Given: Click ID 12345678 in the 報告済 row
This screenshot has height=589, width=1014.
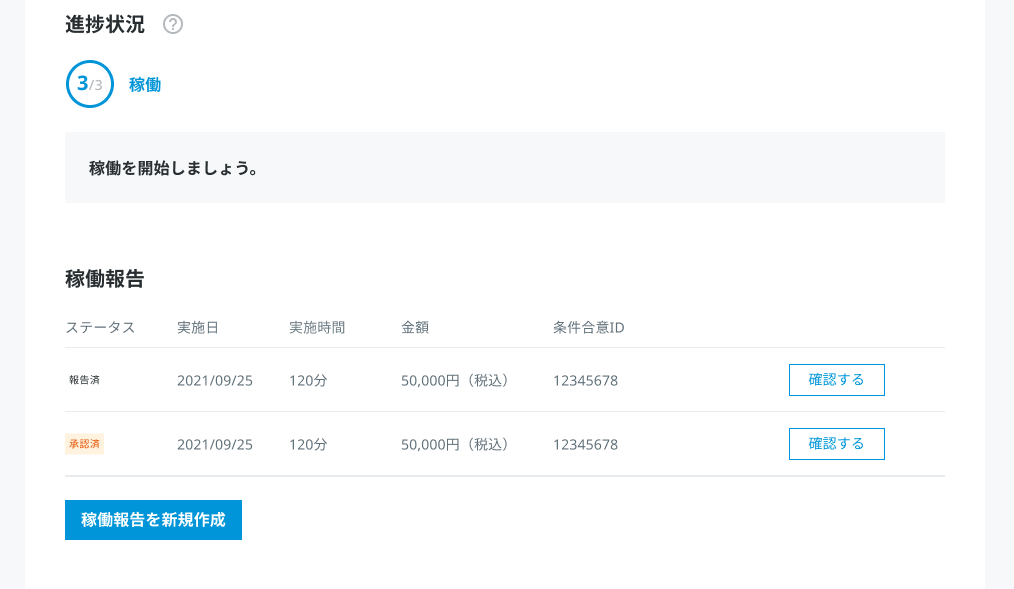Looking at the screenshot, I should pyautogui.click(x=585, y=381).
